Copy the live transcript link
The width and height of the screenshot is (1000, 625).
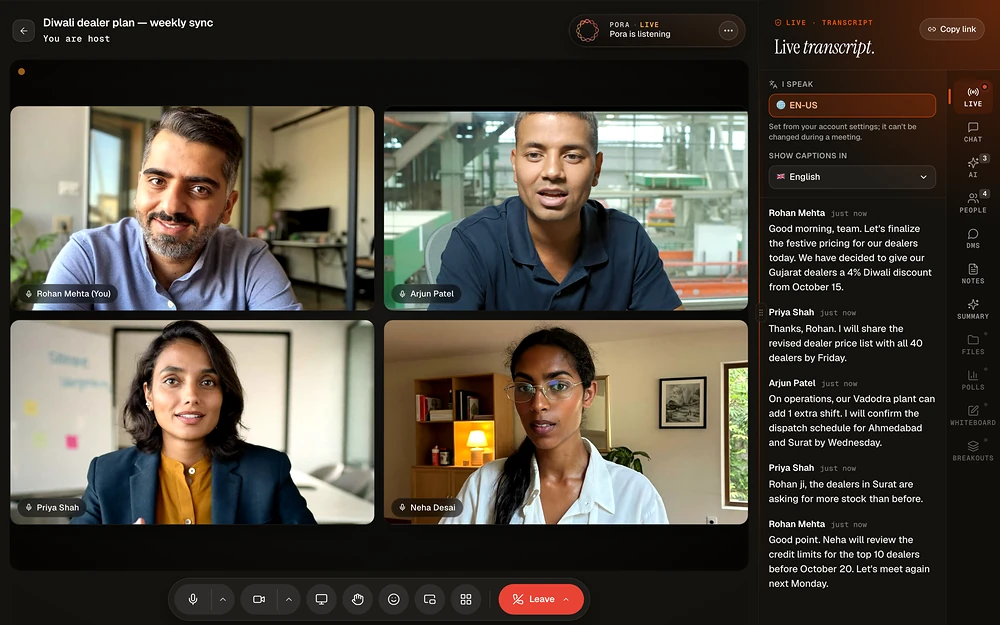click(x=952, y=29)
